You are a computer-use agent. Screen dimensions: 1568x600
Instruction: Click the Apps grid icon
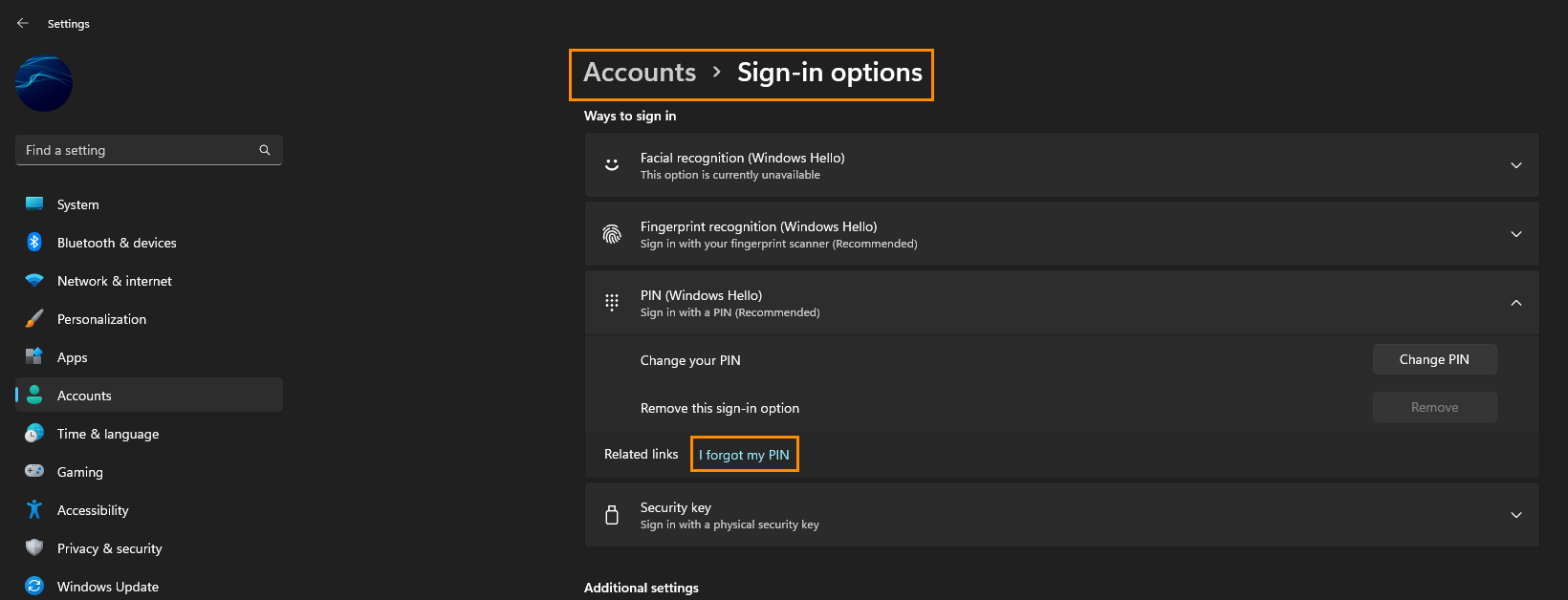click(34, 356)
